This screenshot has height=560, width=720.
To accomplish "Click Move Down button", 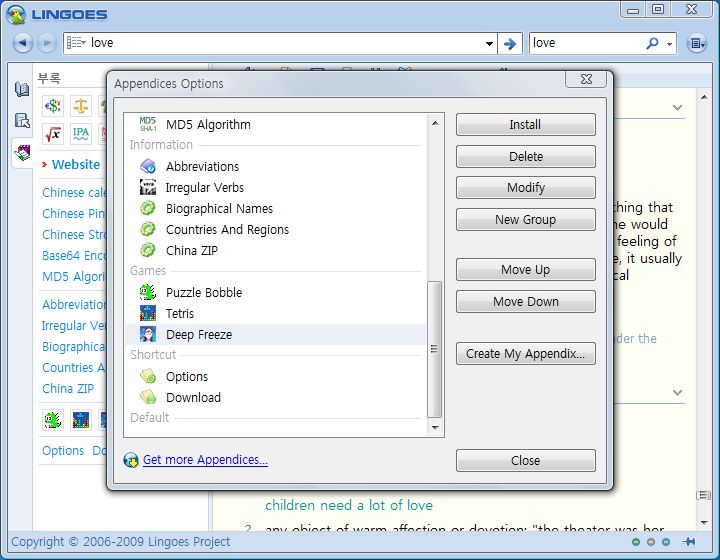I will click(526, 302).
